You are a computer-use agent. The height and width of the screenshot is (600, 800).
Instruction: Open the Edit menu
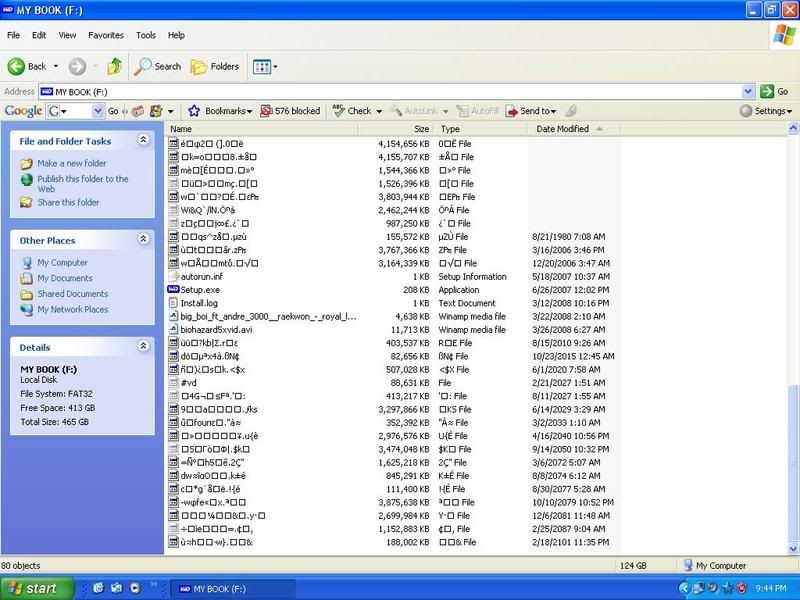39,35
